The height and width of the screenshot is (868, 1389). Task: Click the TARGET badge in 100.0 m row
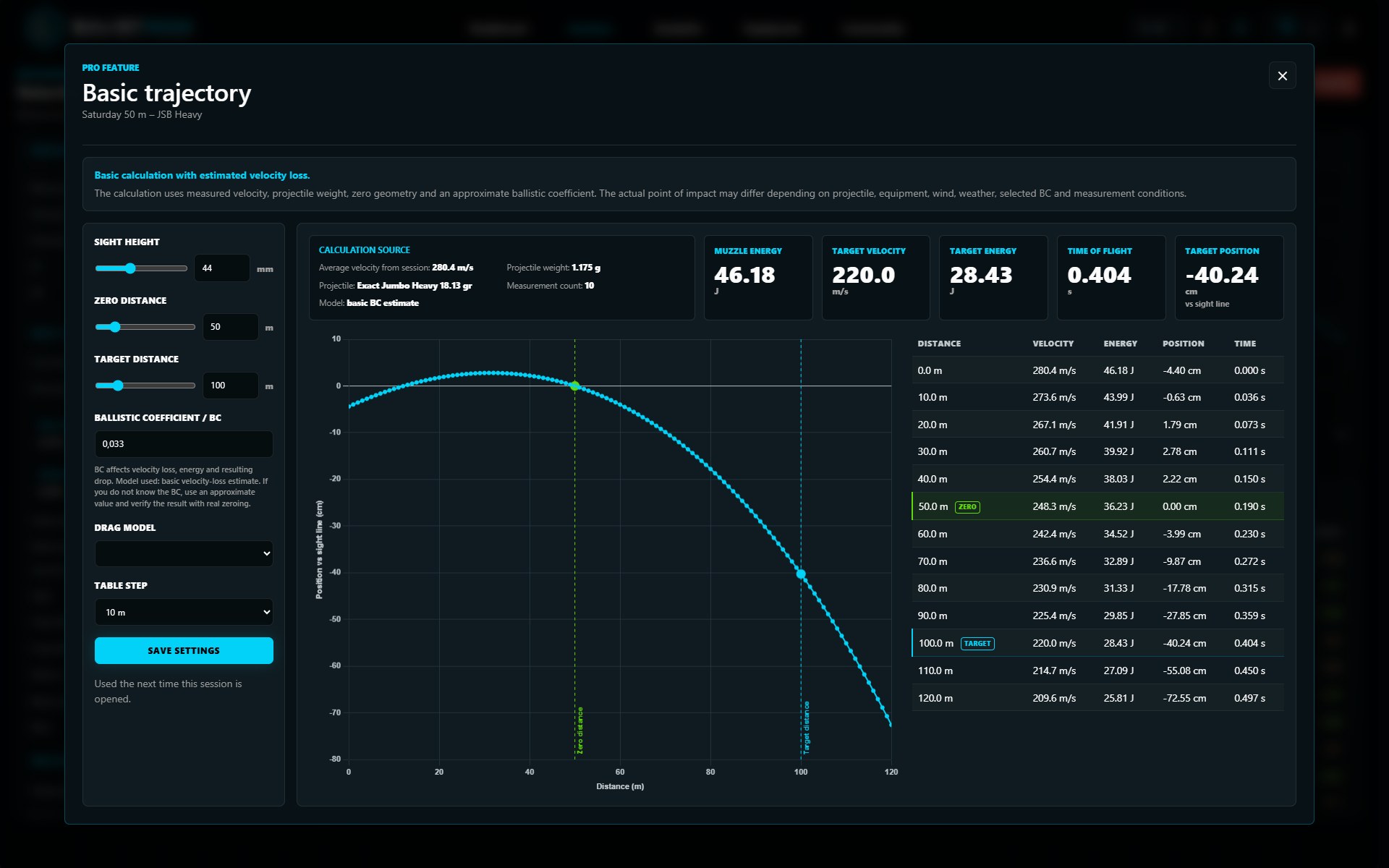(x=977, y=644)
